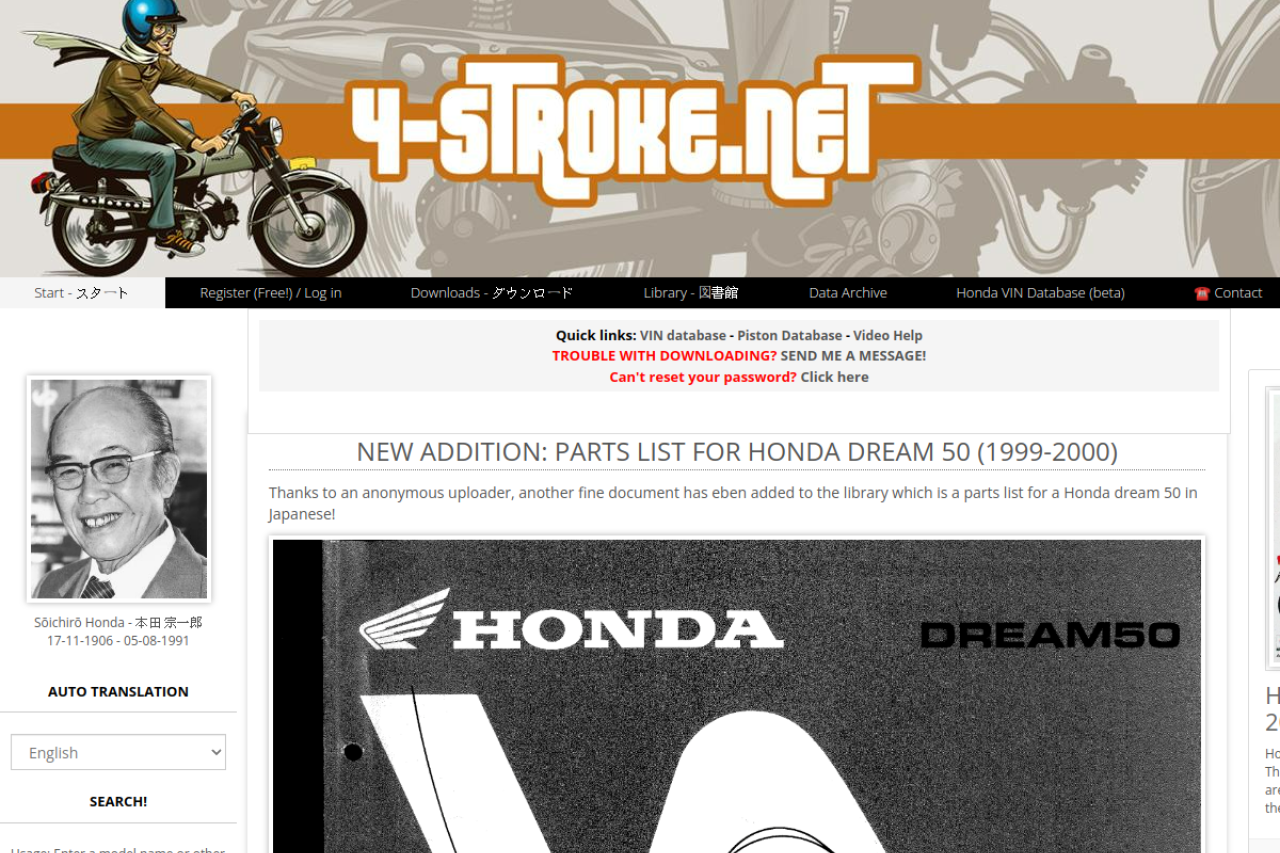1280x853 pixels.
Task: Open the Downloads - ダウンロード menu
Action: (x=492, y=293)
